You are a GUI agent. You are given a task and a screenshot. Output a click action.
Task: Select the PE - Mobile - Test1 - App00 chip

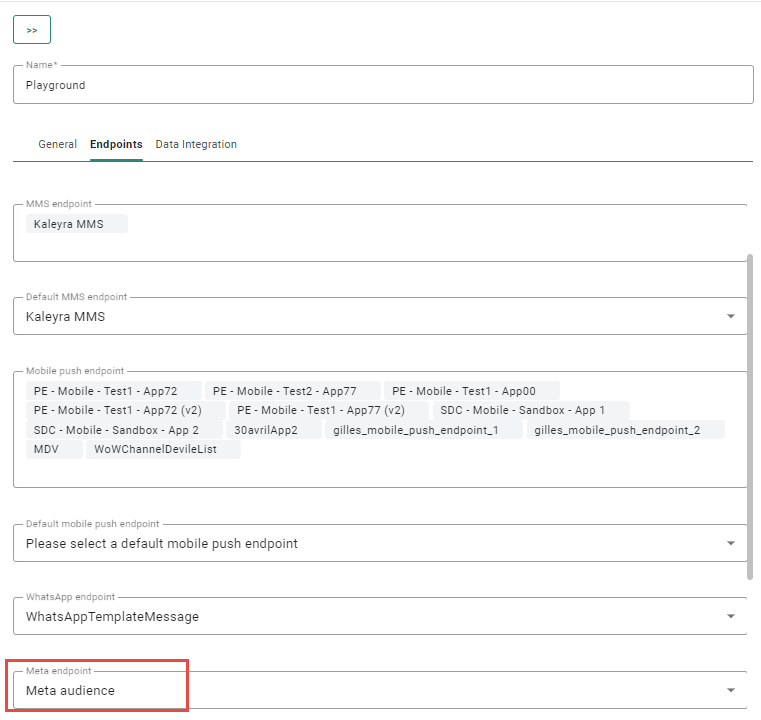(472, 391)
